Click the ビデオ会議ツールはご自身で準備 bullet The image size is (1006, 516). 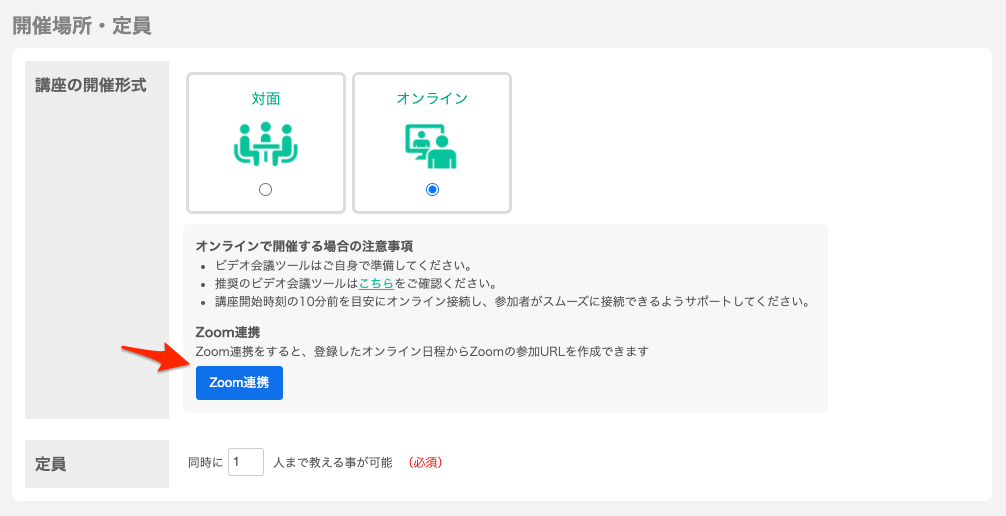[x=344, y=266]
